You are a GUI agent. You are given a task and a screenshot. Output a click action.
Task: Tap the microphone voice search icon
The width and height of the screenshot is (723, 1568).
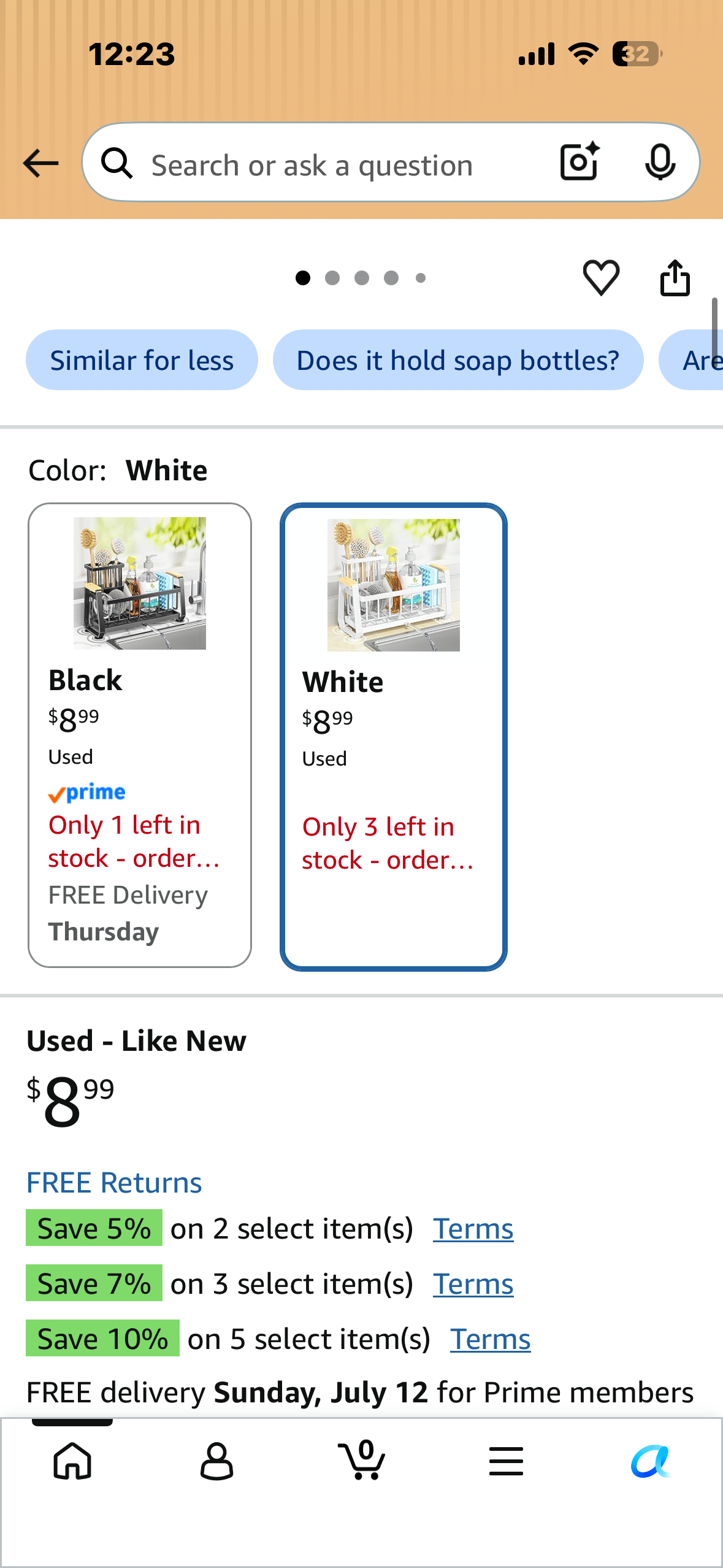click(x=660, y=163)
